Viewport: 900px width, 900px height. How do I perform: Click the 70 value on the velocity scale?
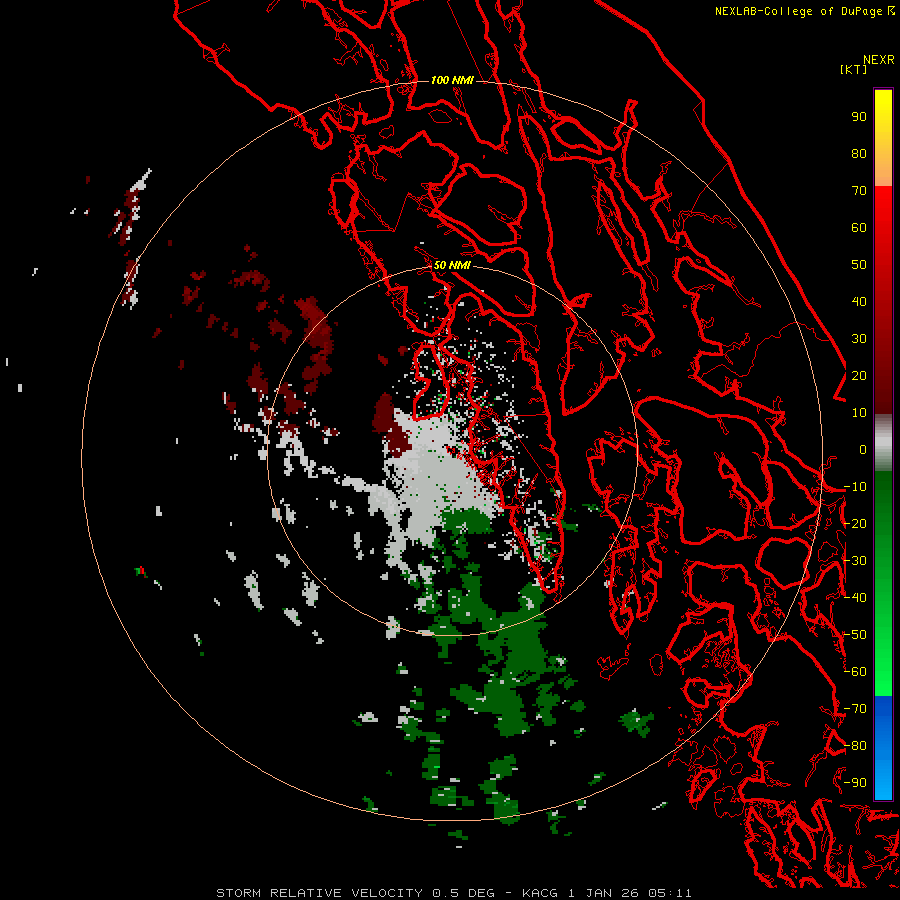[859, 191]
